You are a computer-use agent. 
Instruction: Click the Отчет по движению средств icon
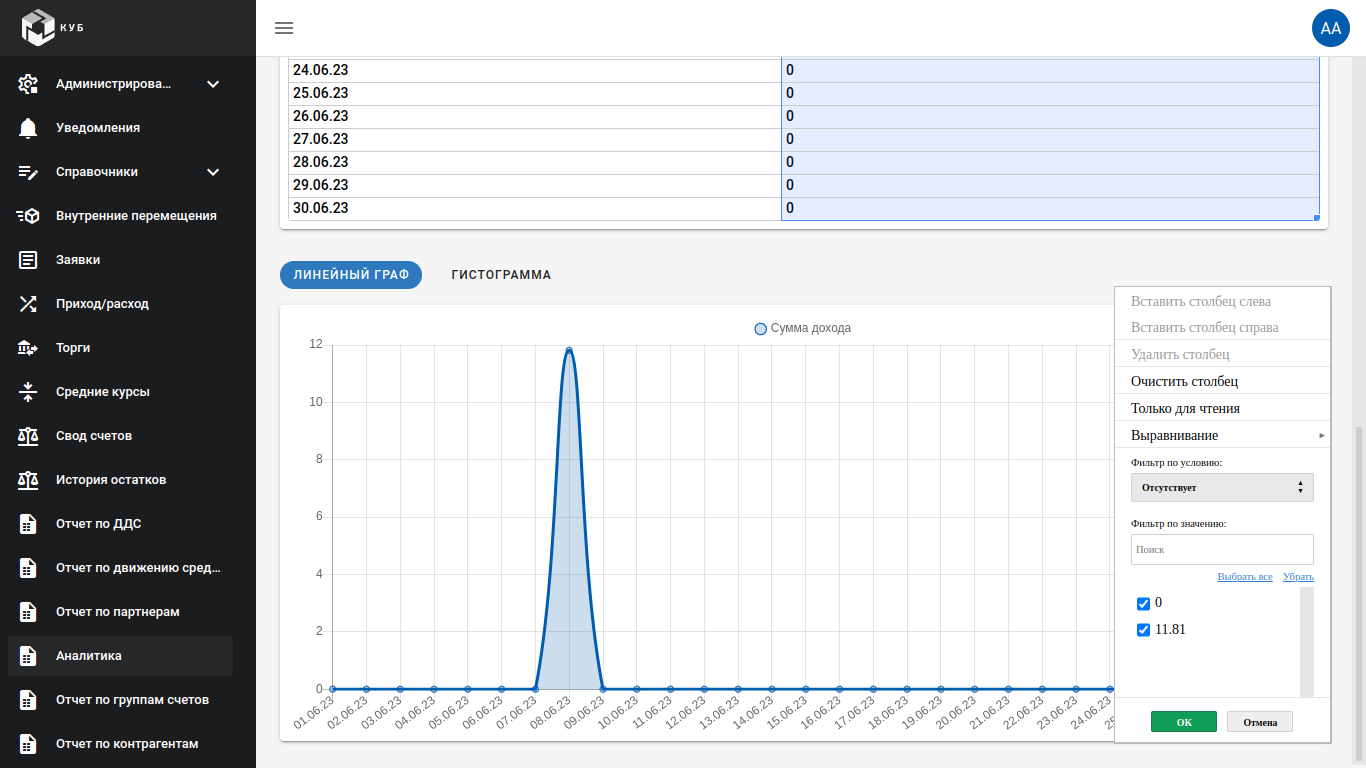28,568
